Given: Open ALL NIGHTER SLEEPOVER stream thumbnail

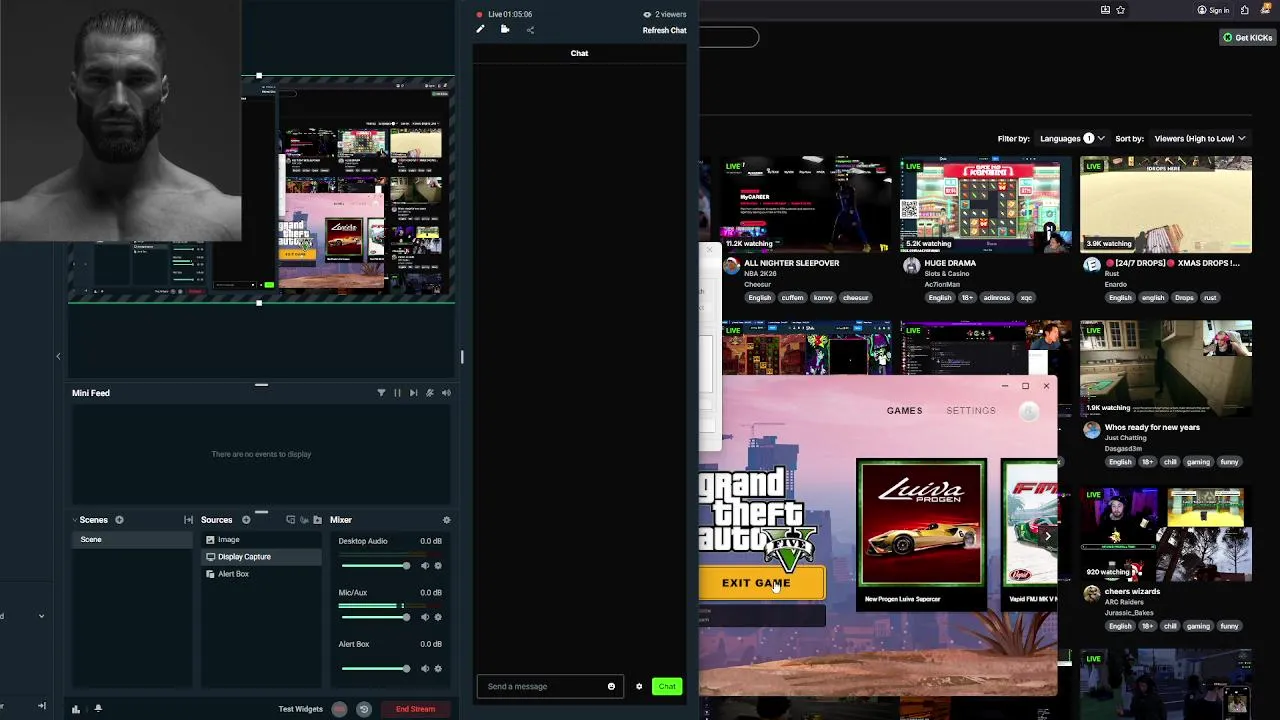Looking at the screenshot, I should [806, 204].
